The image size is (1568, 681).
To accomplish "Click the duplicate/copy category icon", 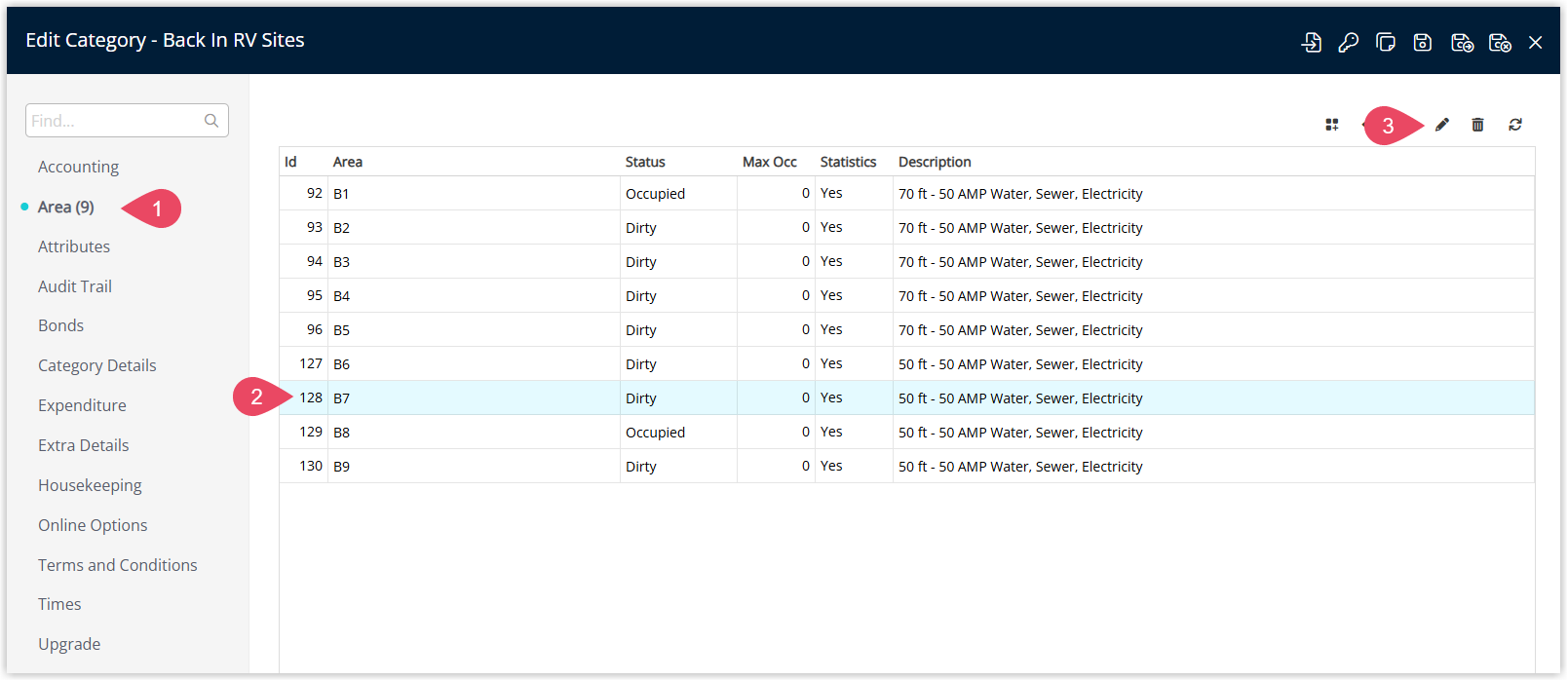I will pos(1386,42).
